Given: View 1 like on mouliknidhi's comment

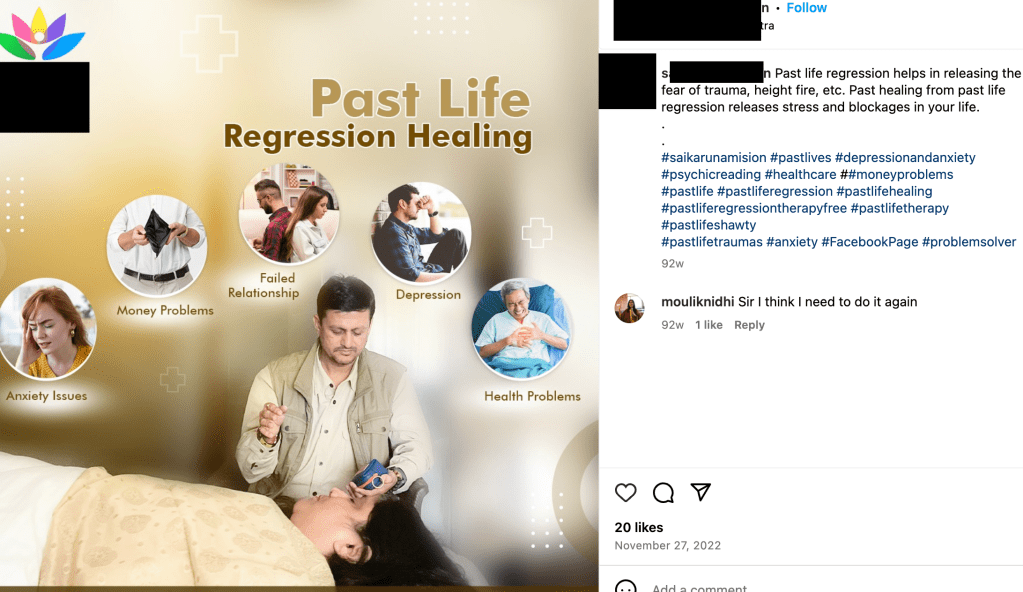Looking at the screenshot, I should click(709, 325).
